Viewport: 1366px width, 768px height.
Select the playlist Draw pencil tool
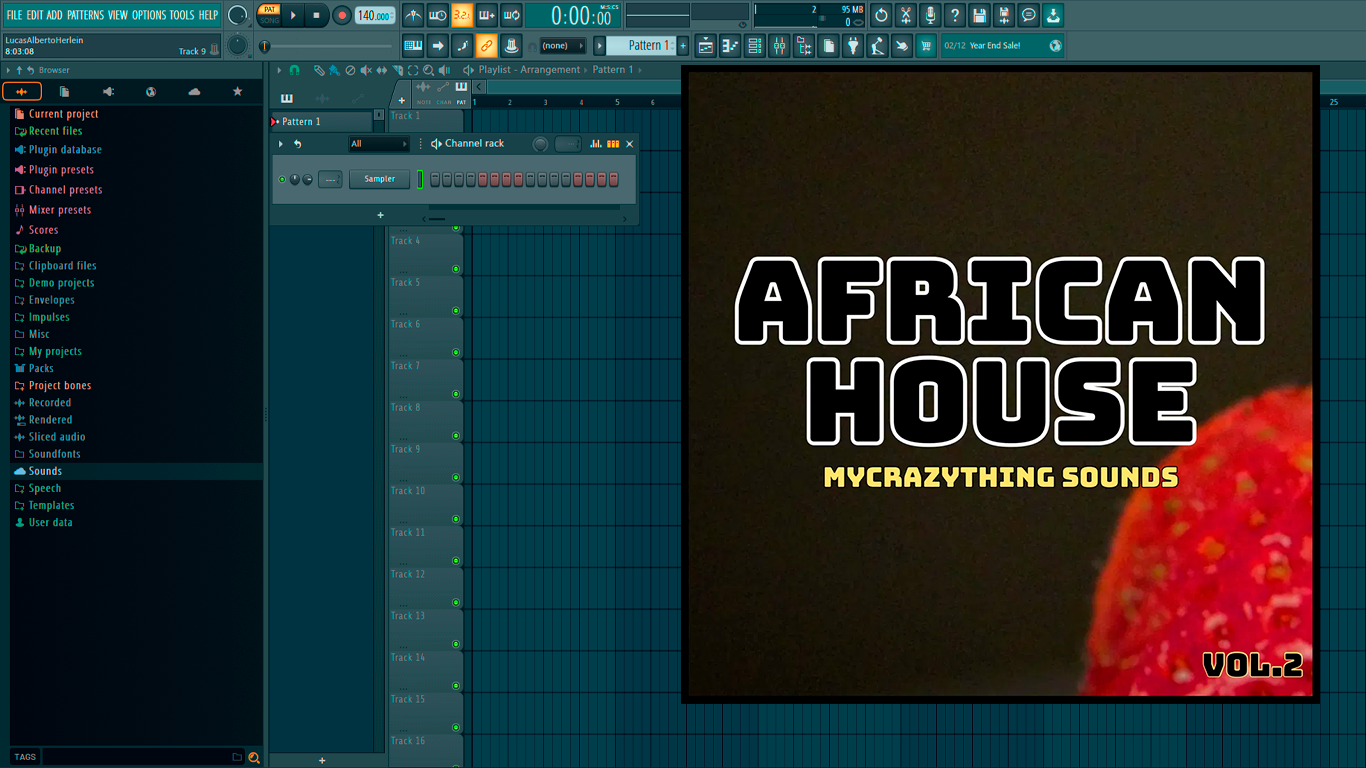pyautogui.click(x=318, y=70)
